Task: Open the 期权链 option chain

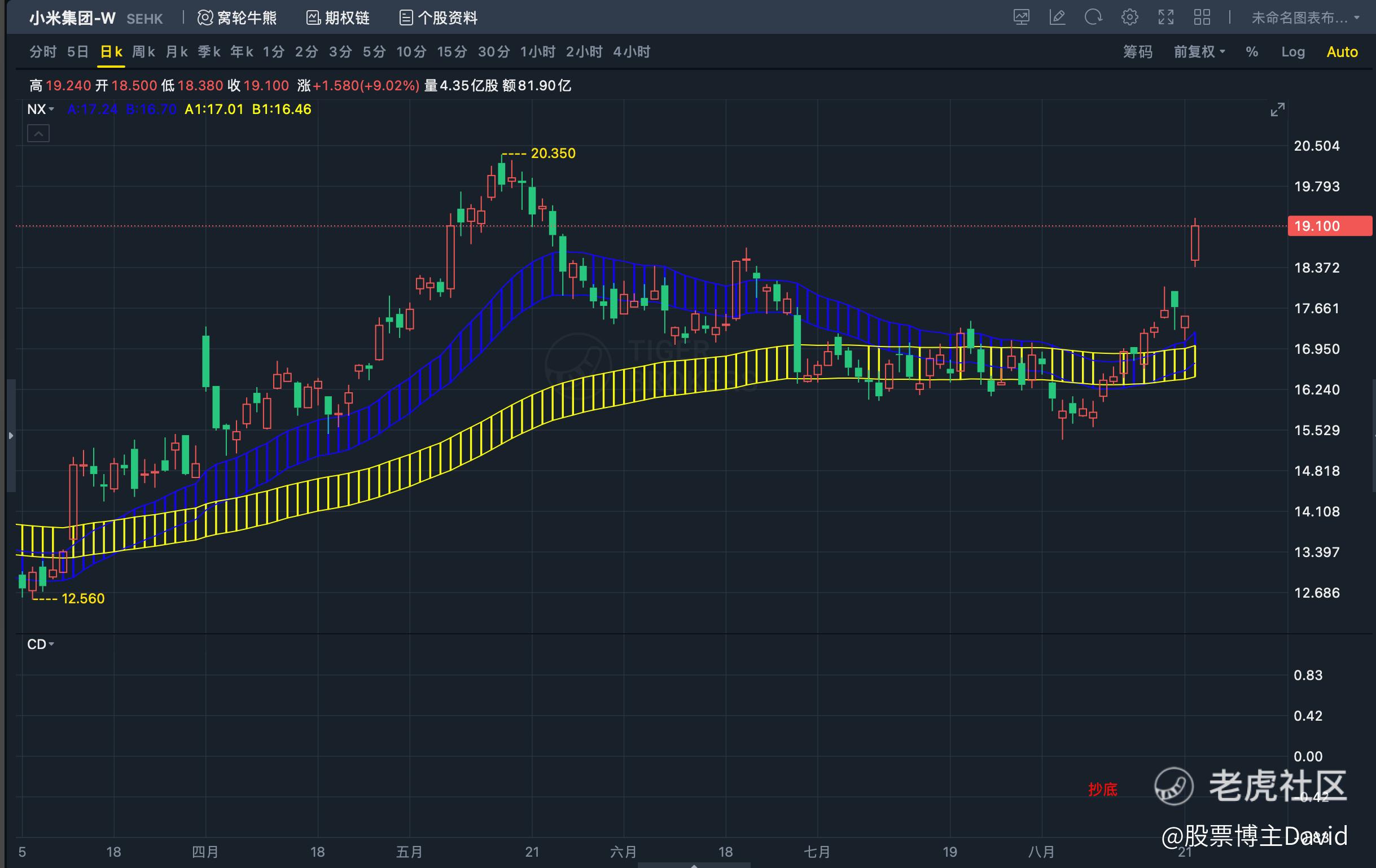Action: click(338, 18)
